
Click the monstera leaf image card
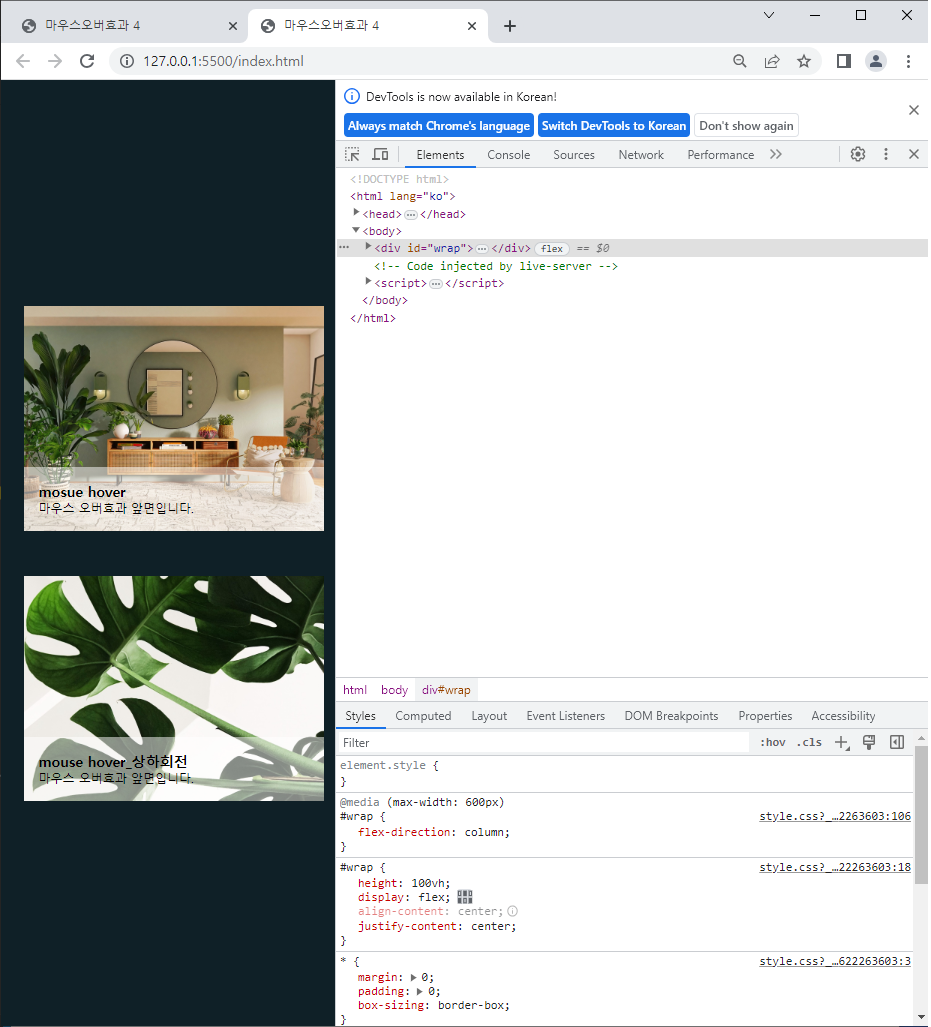pyautogui.click(x=174, y=688)
